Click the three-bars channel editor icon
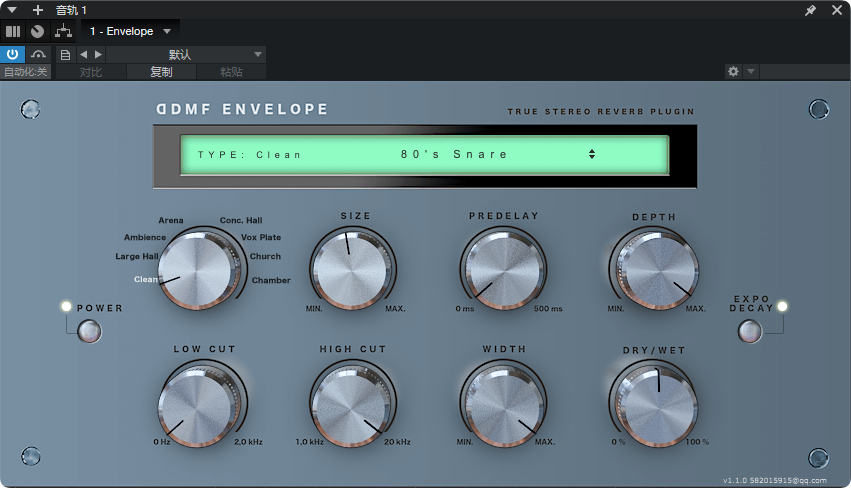 pos(13,31)
